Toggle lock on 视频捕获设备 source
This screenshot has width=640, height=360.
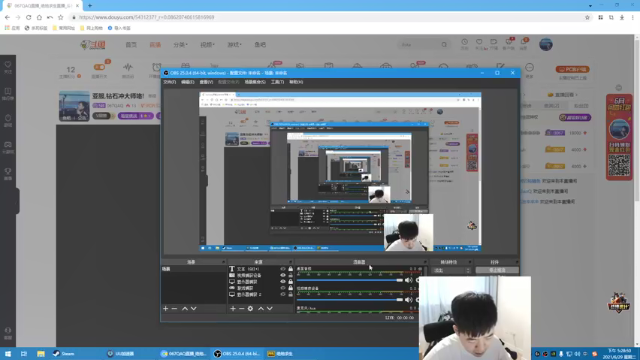291,275
